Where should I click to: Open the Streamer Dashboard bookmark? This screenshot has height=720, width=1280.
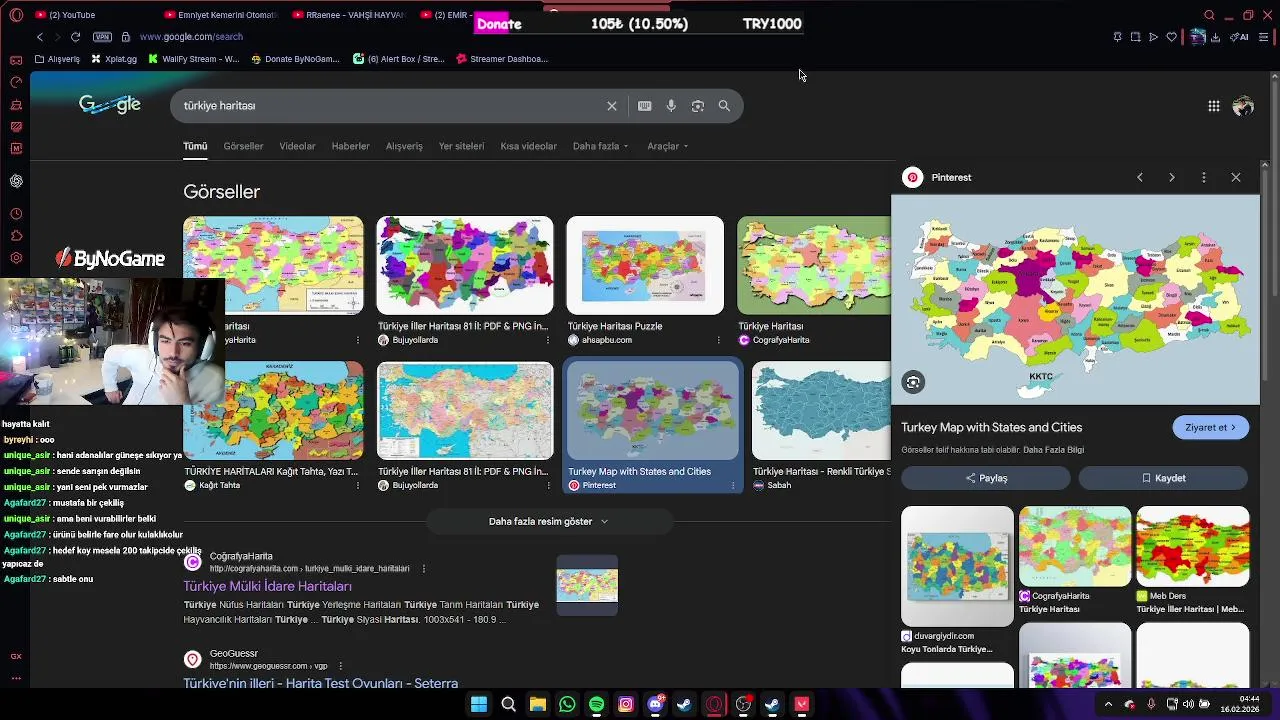[x=501, y=59]
